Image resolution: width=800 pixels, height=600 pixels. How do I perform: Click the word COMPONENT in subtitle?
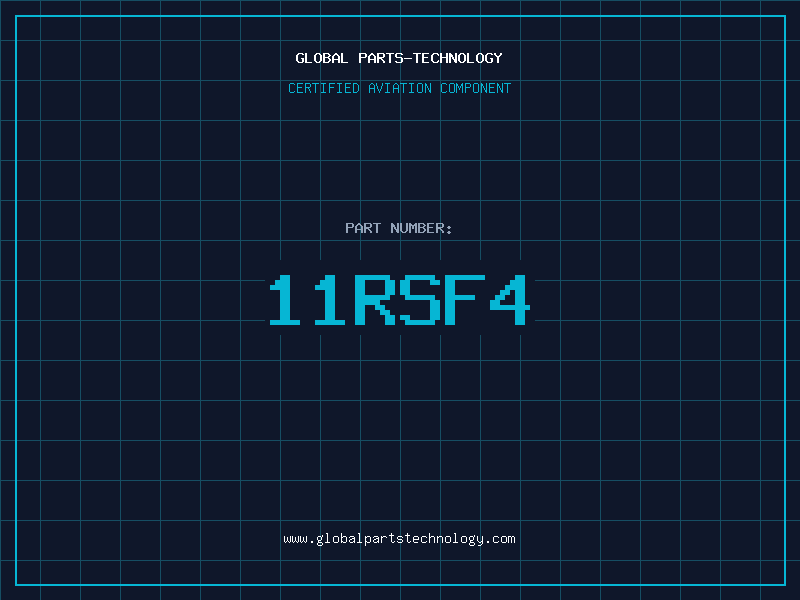(476, 88)
